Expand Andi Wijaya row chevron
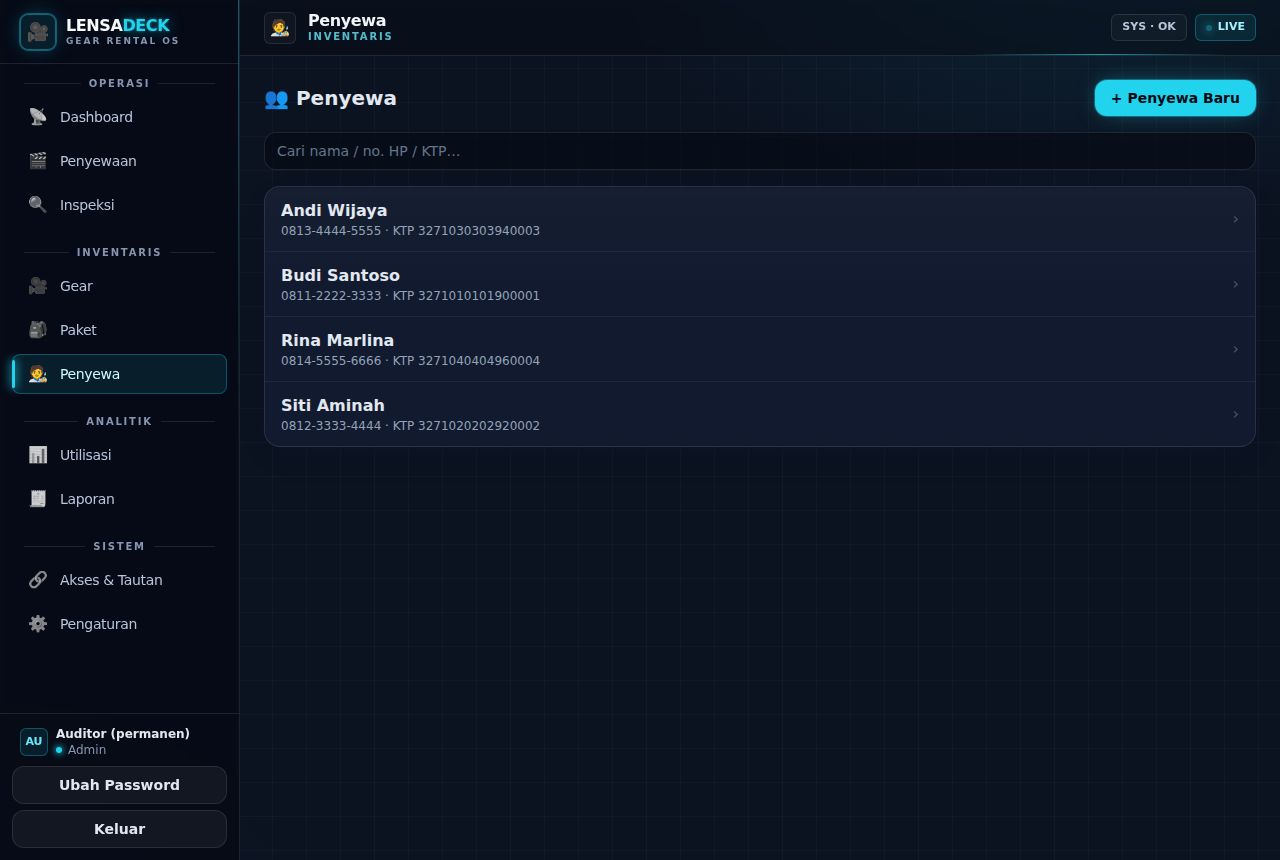1280x860 pixels. coord(1235,219)
